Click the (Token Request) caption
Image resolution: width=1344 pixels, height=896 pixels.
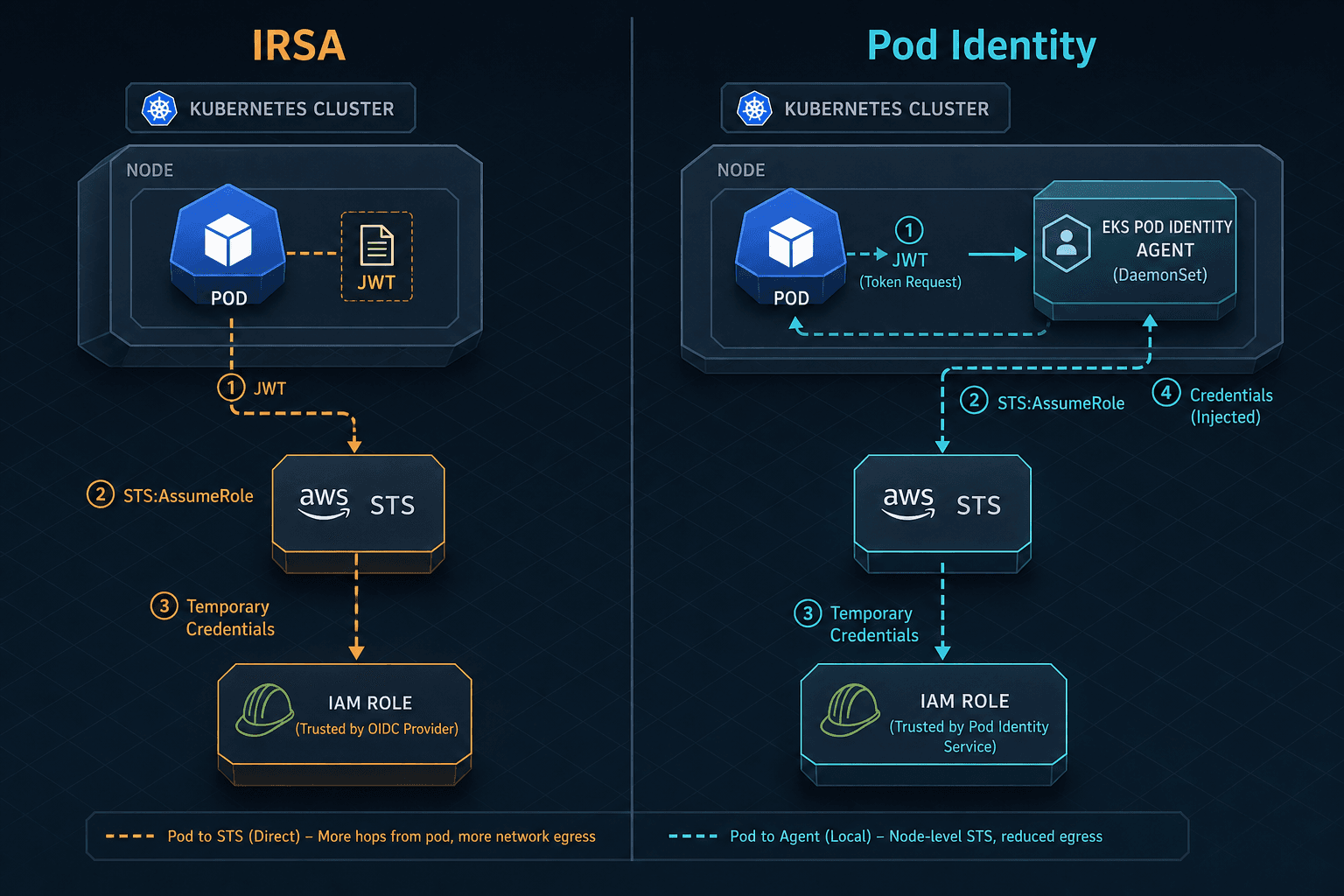[x=910, y=282]
